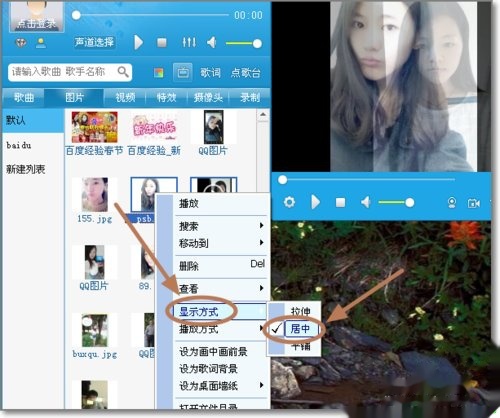Select the QQ图片 thumbnail below 155.jpg

click(95, 262)
